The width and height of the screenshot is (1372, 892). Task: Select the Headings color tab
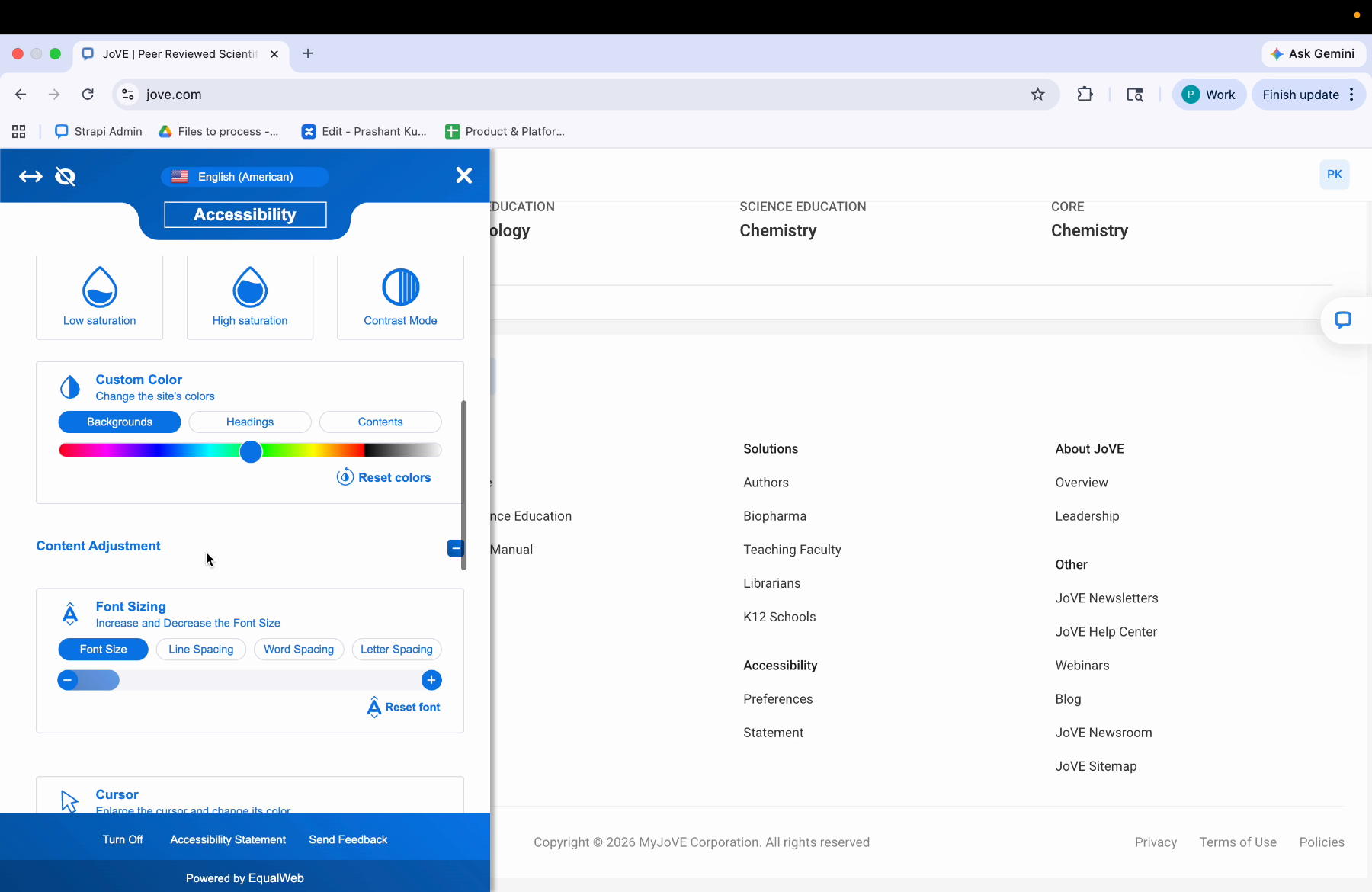pyautogui.click(x=250, y=422)
